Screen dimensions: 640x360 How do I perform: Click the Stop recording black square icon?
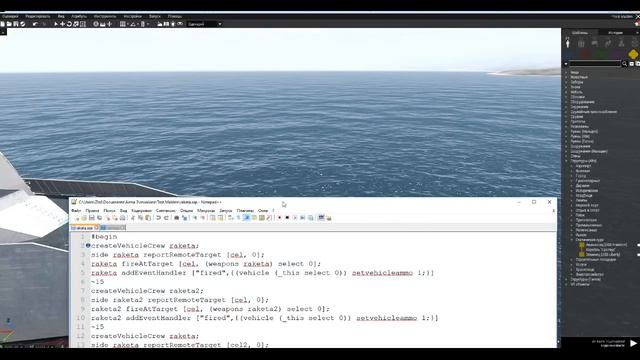287,218
